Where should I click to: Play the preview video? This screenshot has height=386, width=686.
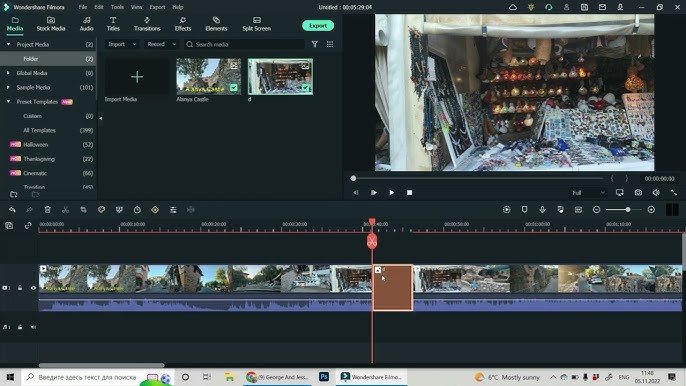[x=392, y=193]
